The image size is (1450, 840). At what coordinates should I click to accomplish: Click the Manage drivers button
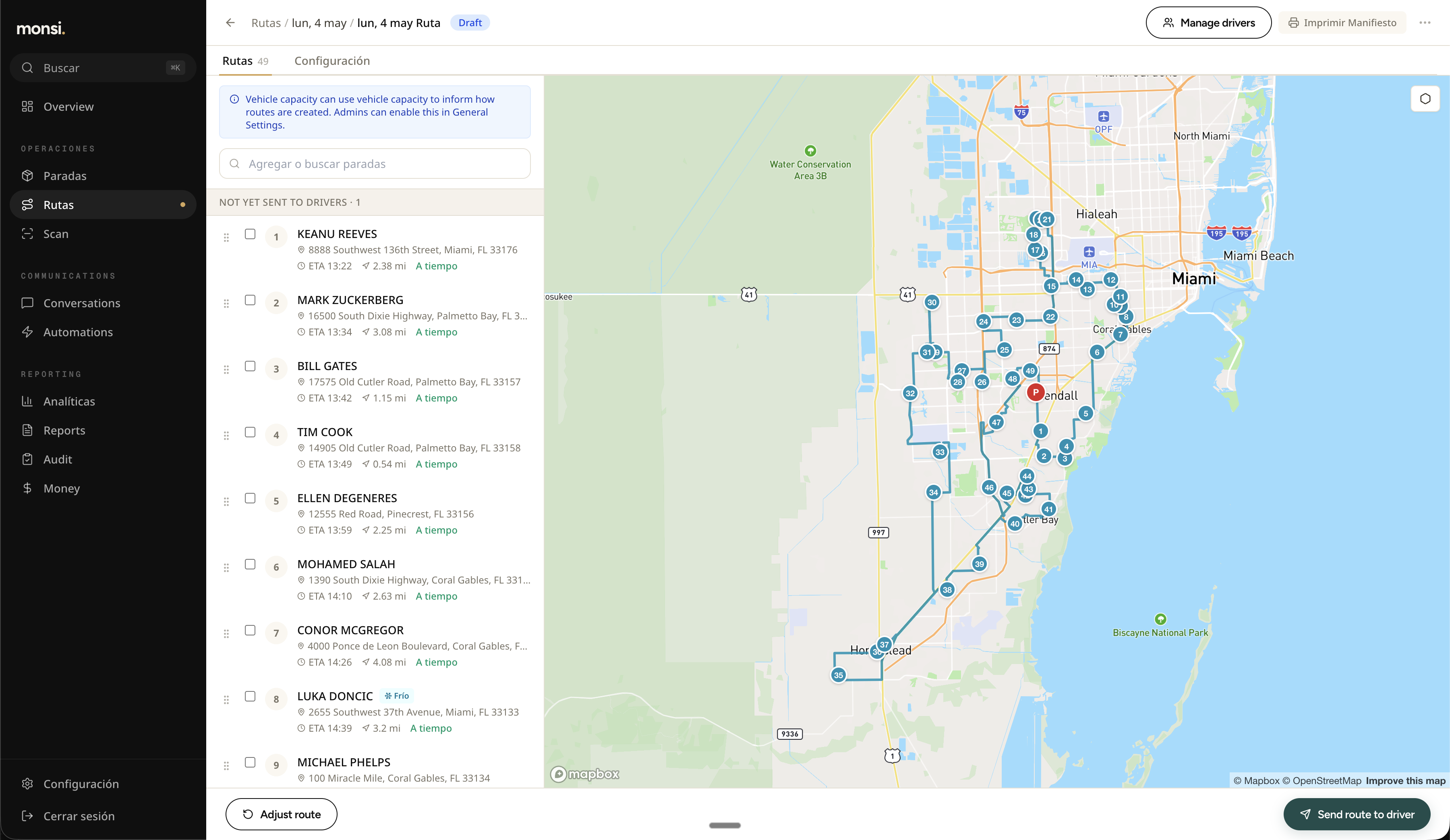tap(1208, 23)
